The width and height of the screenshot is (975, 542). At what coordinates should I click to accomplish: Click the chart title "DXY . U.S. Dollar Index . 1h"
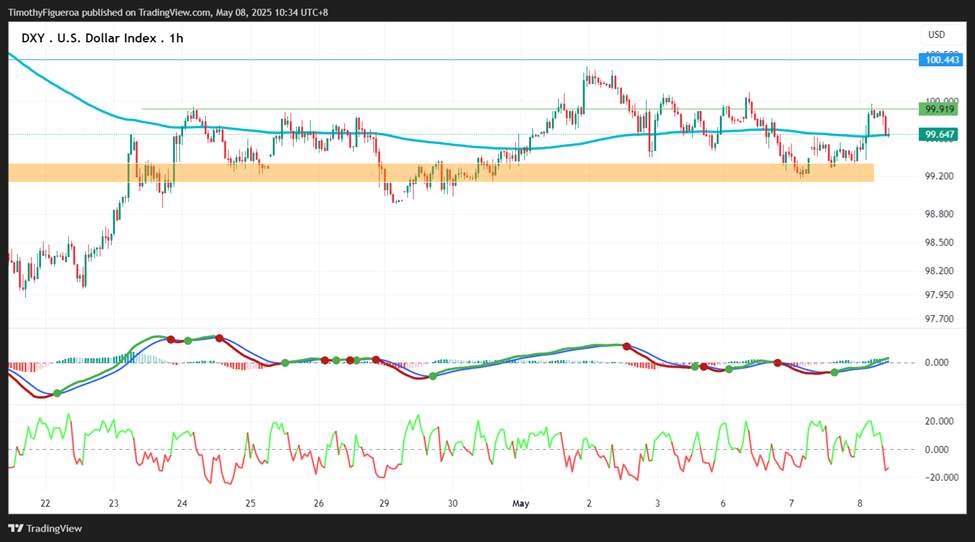point(102,38)
